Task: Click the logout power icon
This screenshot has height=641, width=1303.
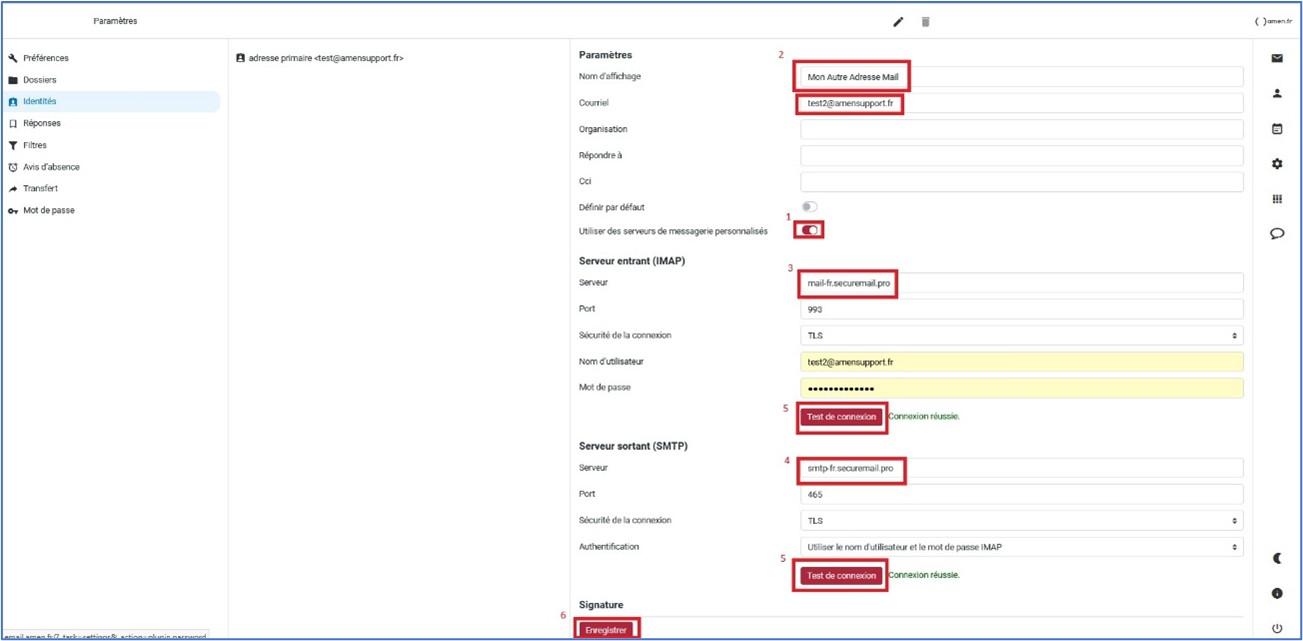Action: (1277, 628)
